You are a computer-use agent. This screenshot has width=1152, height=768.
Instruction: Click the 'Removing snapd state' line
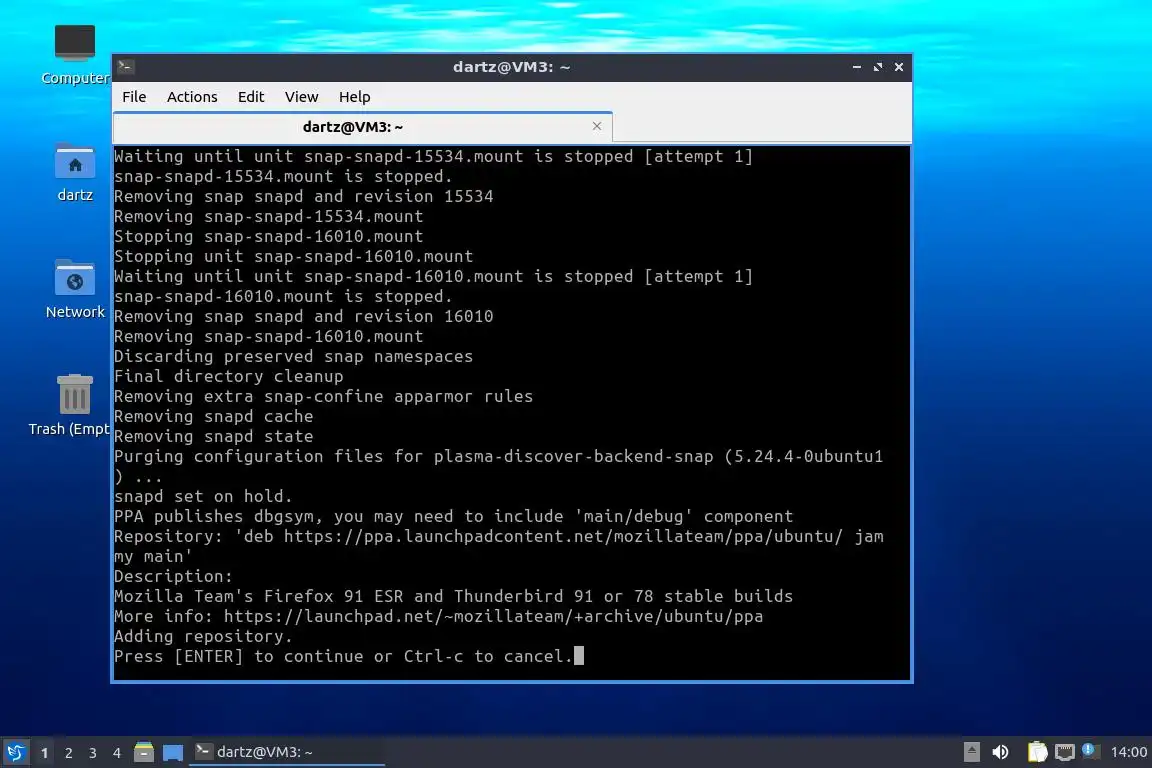click(x=213, y=437)
